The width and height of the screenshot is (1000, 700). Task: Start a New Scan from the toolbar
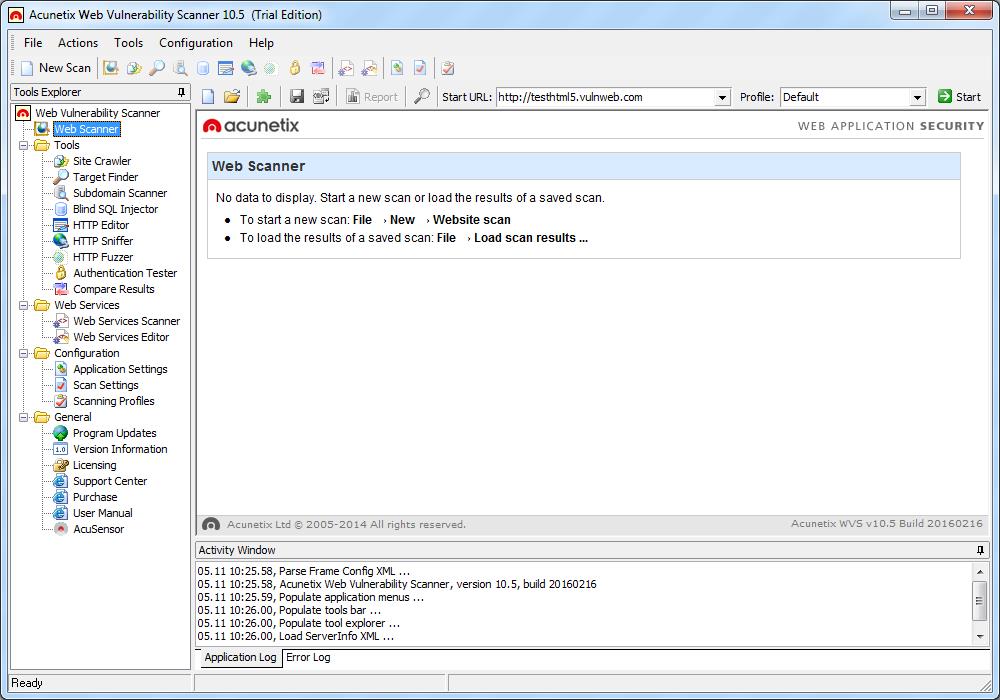(54, 68)
